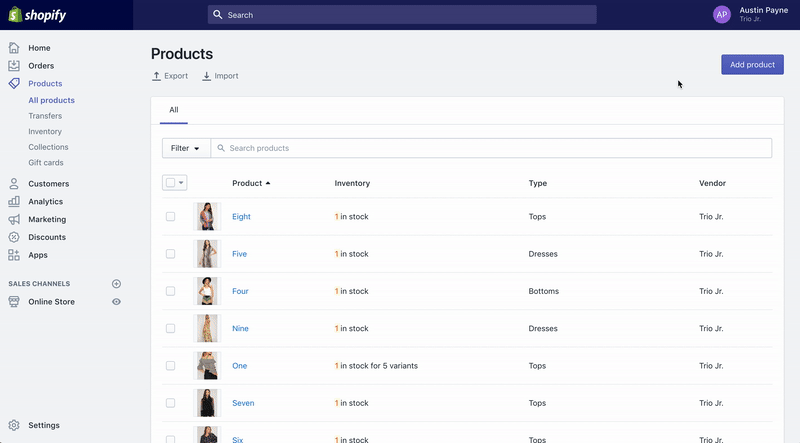The height and width of the screenshot is (443, 800).
Task: Add a sales channel with plus icon
Action: click(x=116, y=284)
